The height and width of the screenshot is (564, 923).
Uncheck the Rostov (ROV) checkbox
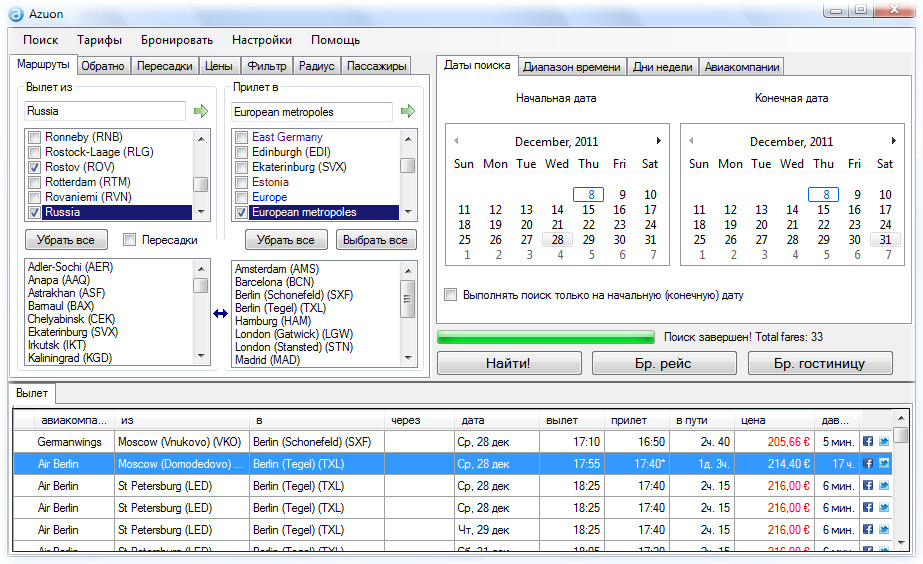pos(35,167)
